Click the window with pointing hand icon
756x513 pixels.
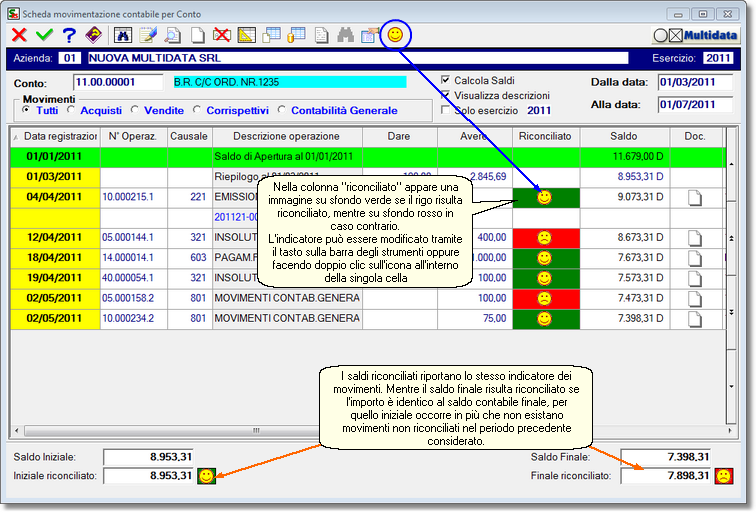coord(370,35)
